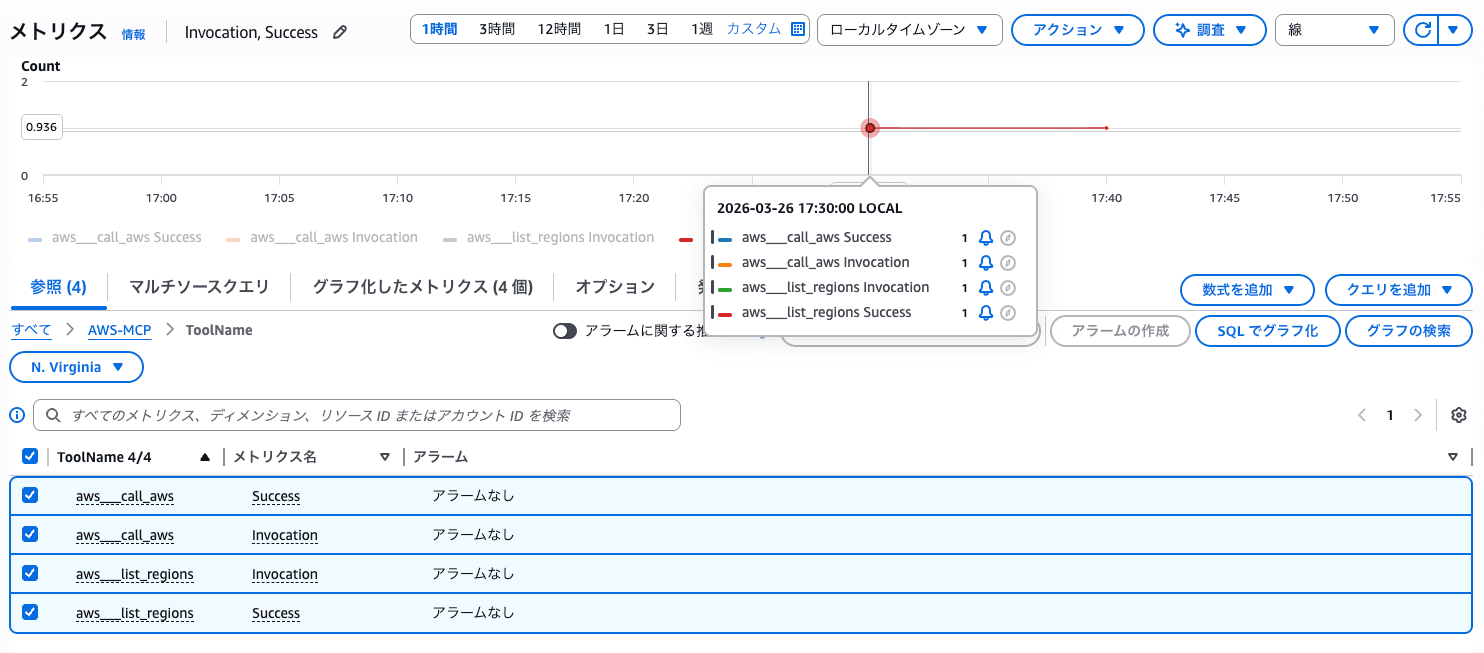Open the ローカルタイムゾーン dropdown
This screenshot has width=1484, height=653.
point(909,29)
